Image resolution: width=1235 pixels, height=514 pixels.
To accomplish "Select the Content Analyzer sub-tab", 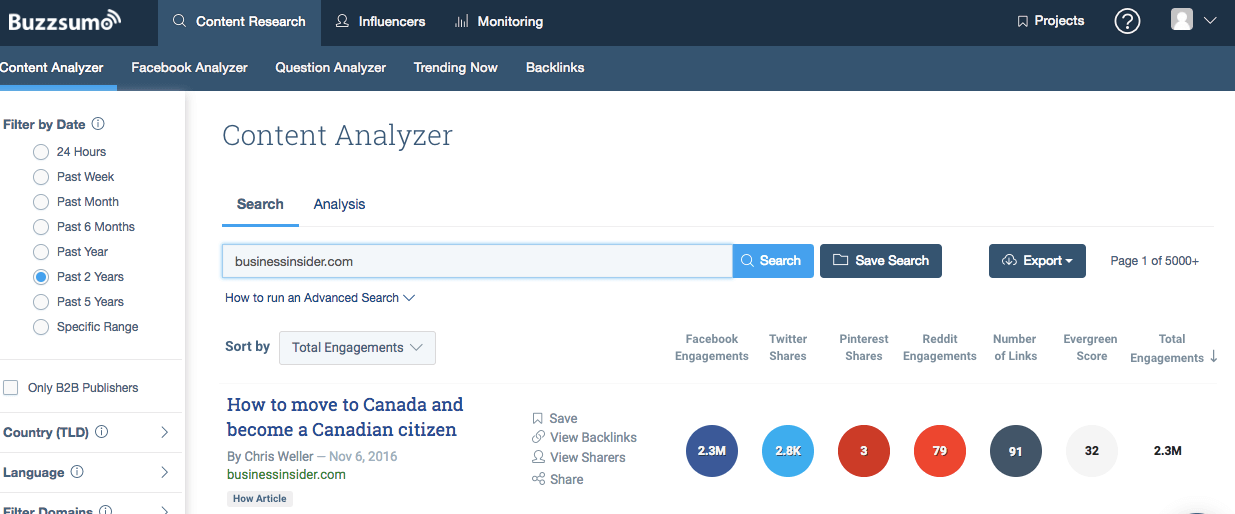I will tap(52, 68).
